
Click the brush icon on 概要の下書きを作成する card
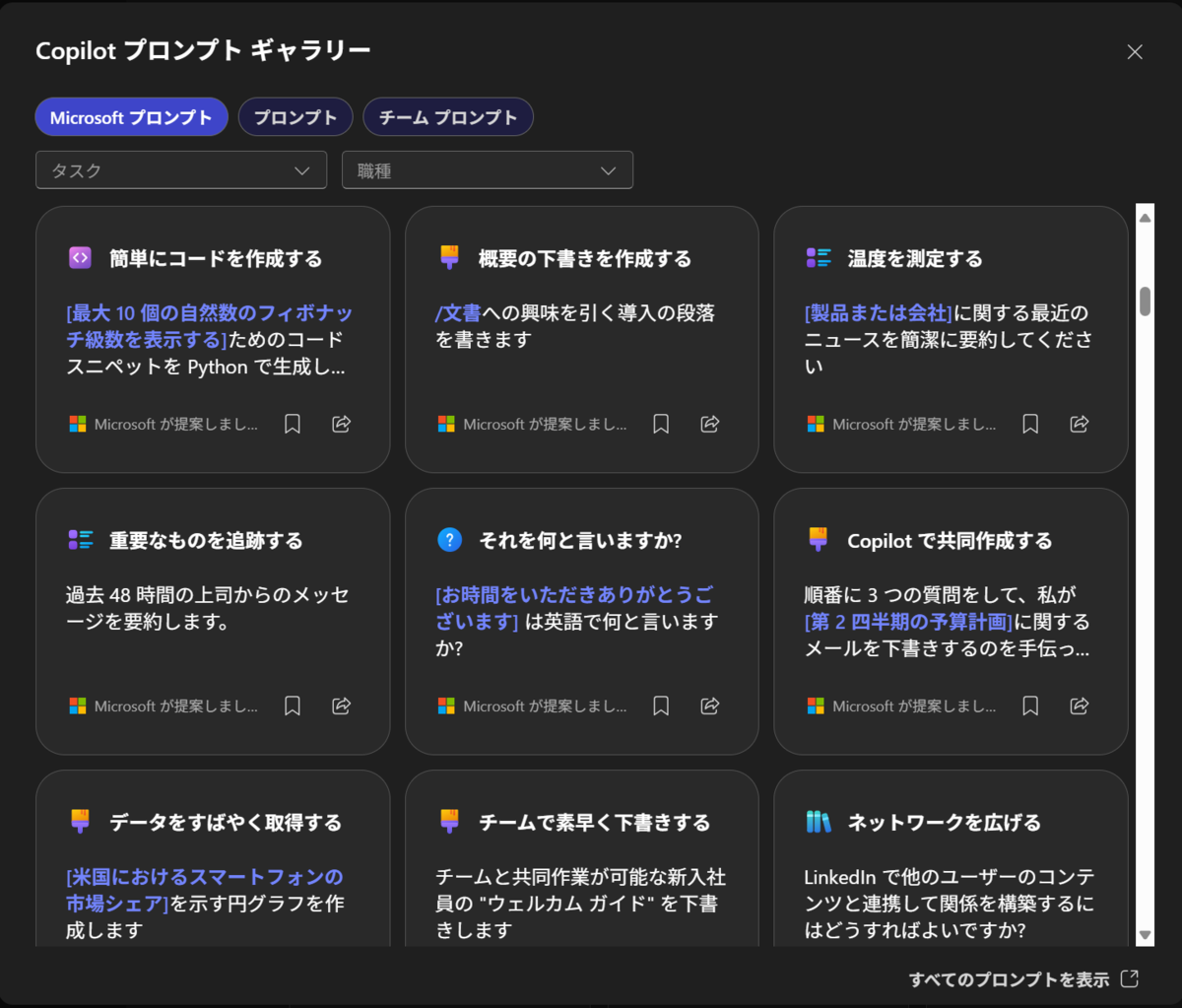click(449, 258)
